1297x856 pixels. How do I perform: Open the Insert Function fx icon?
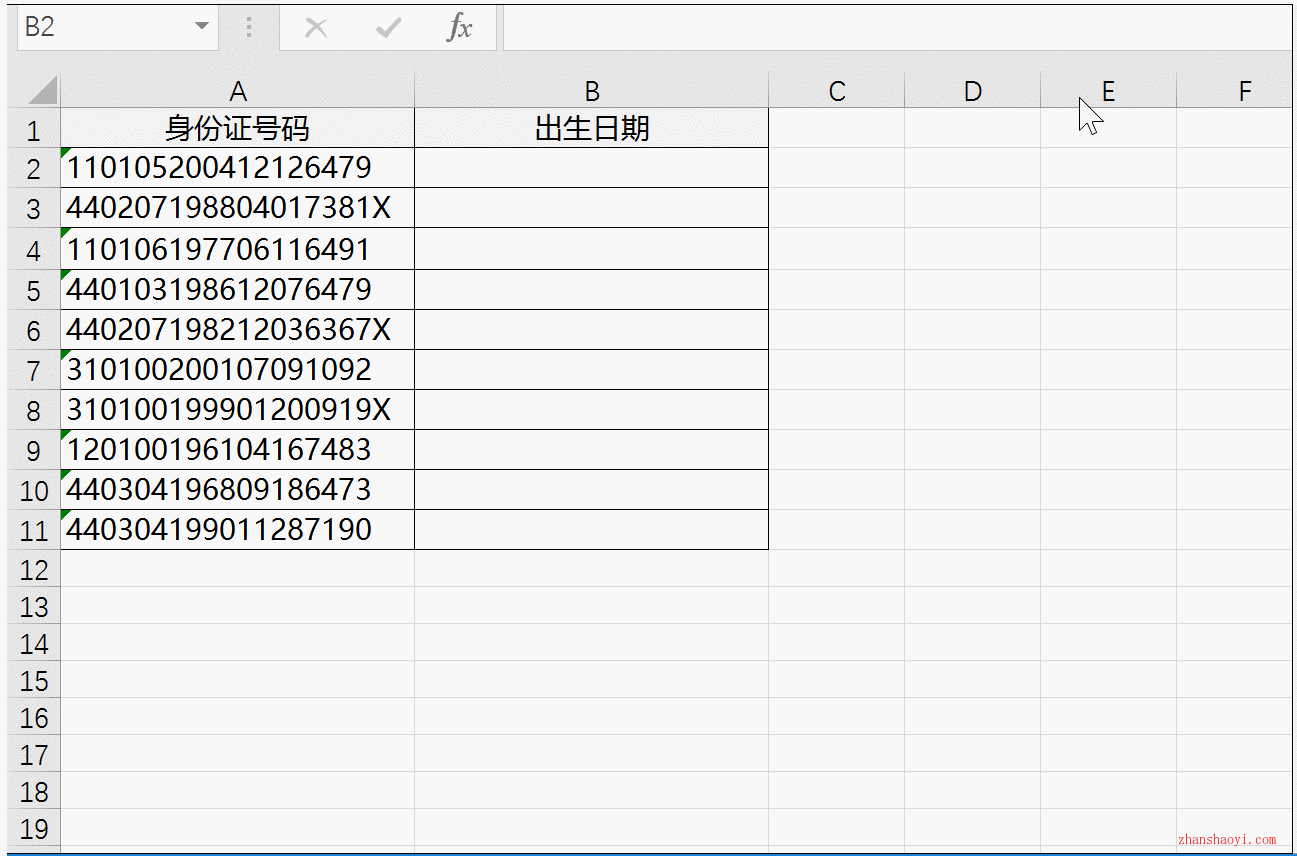click(459, 28)
